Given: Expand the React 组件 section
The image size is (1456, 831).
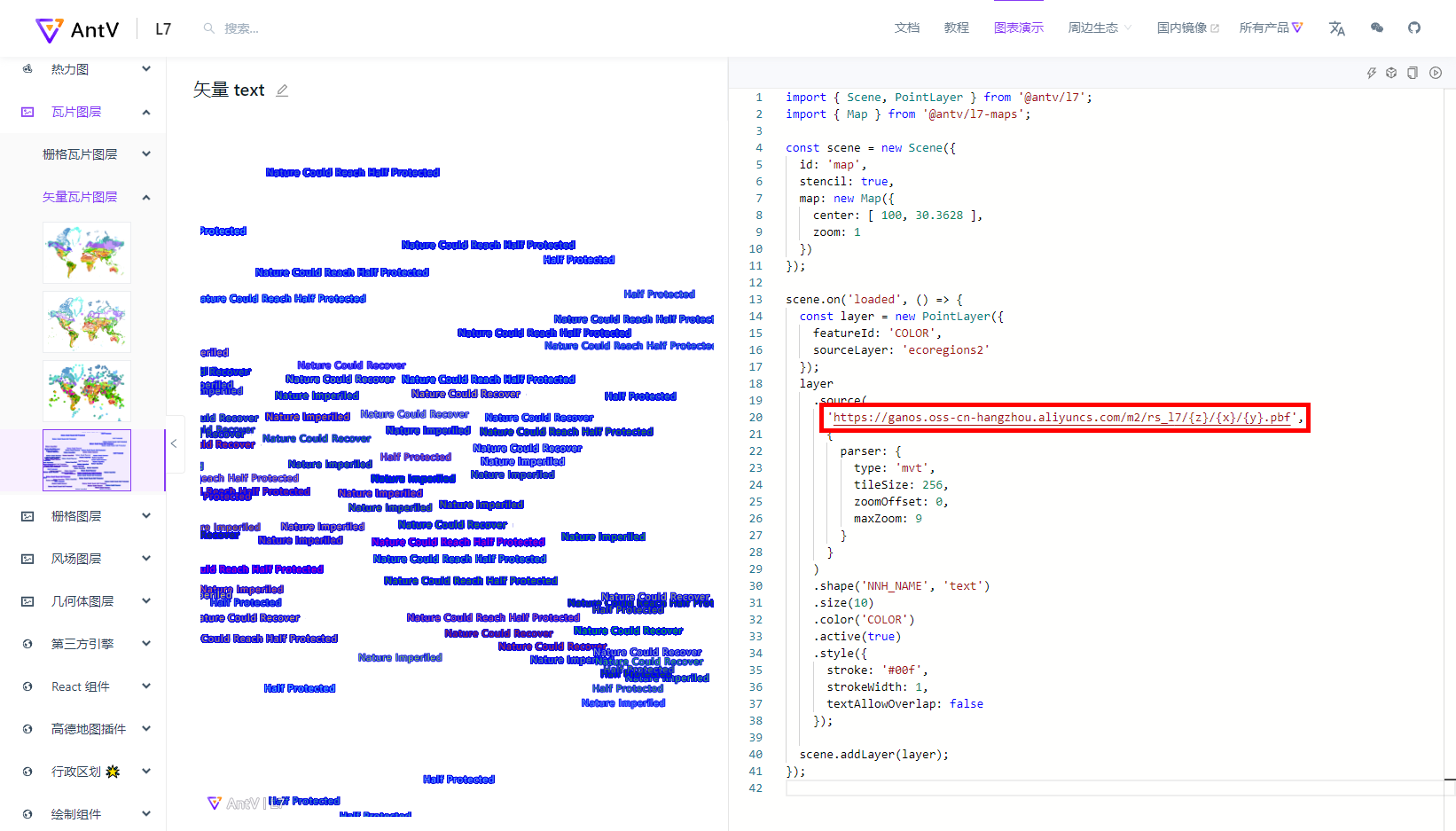Looking at the screenshot, I should coord(82,686).
